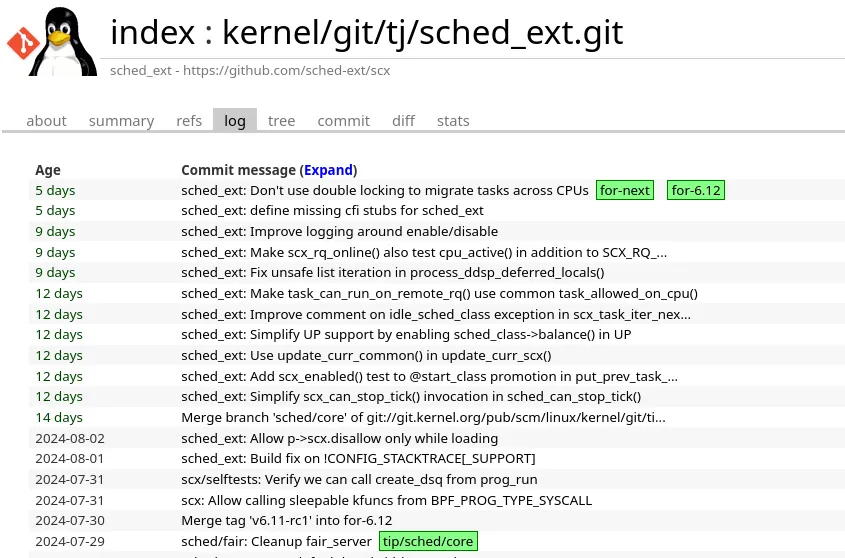Open the about tab
The image size is (845, 558).
pos(46,121)
